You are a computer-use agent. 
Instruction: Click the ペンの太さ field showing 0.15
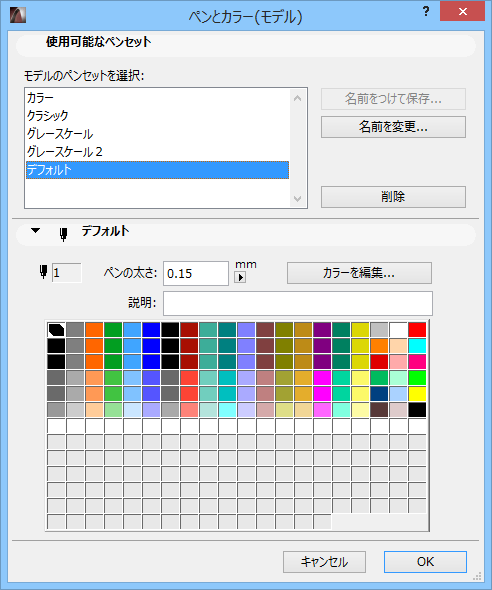pyautogui.click(x=196, y=273)
